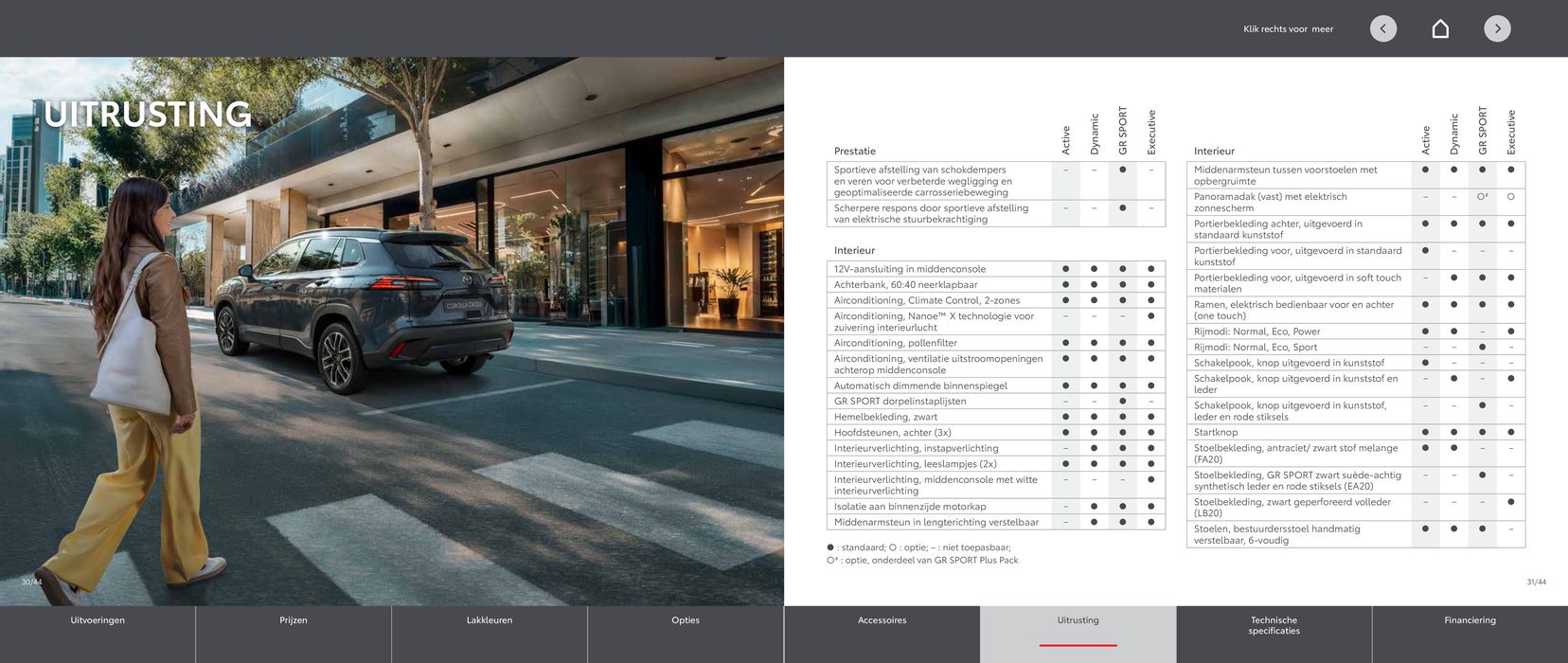
Task: Click the 'GR SPORT dorpelinstaplijsten' row
Action: [x=900, y=402]
